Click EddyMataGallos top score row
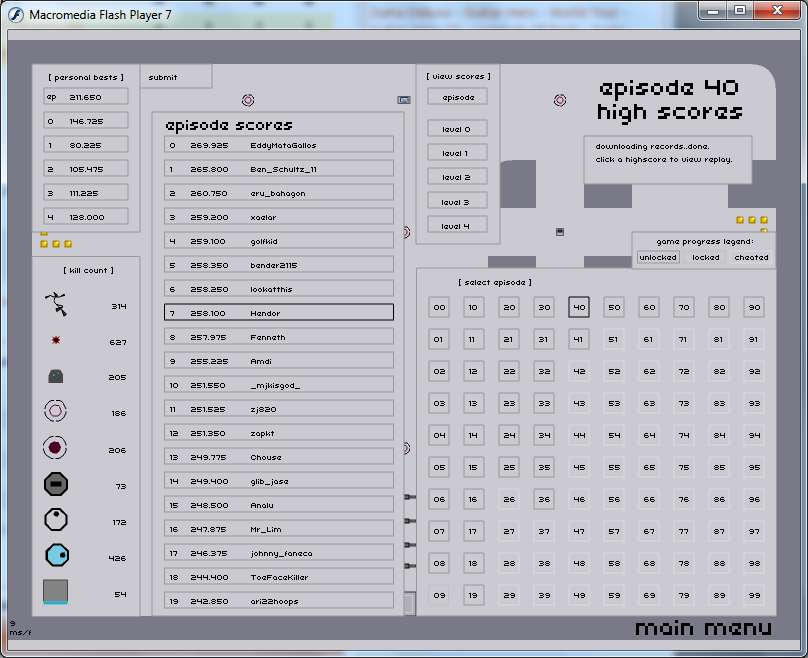The width and height of the screenshot is (808, 658). (279, 145)
